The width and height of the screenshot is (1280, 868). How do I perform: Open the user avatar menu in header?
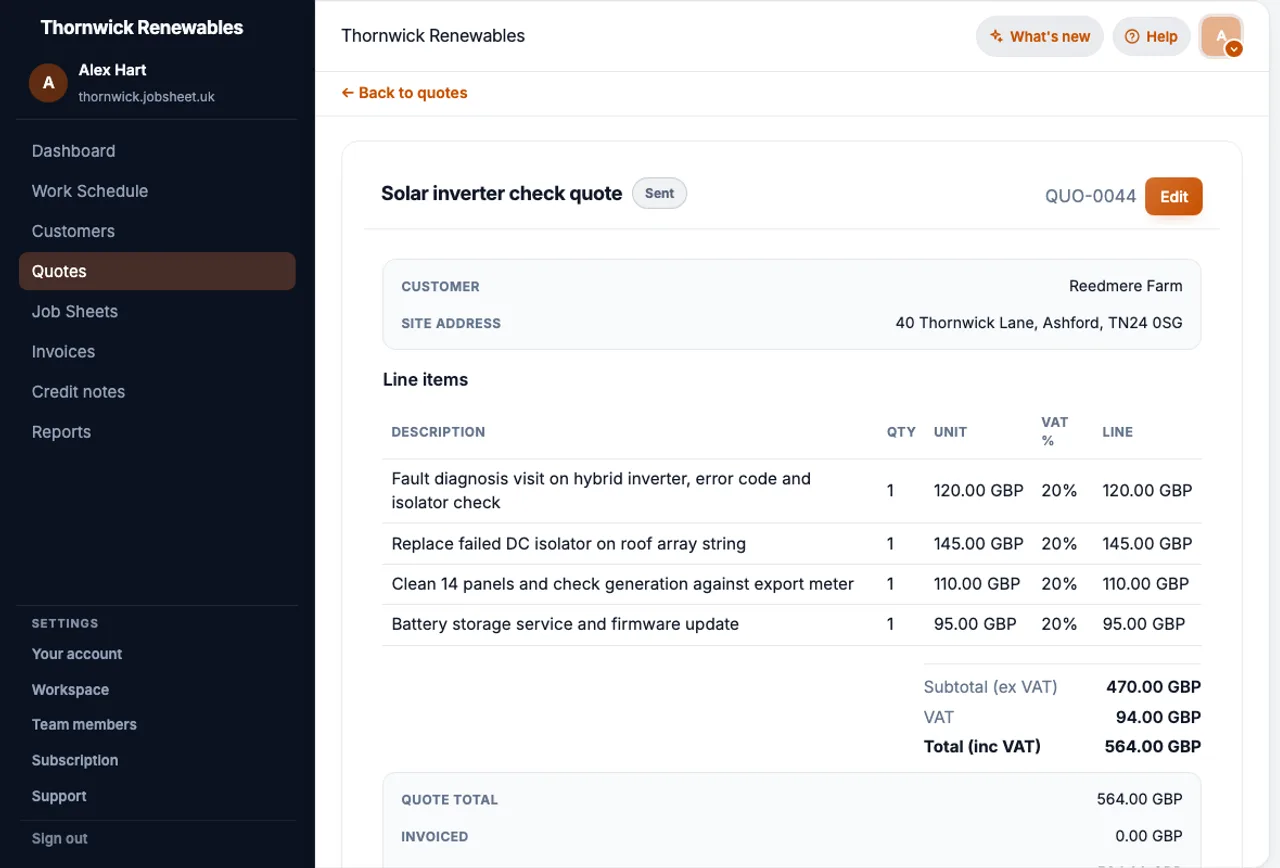click(x=1221, y=37)
